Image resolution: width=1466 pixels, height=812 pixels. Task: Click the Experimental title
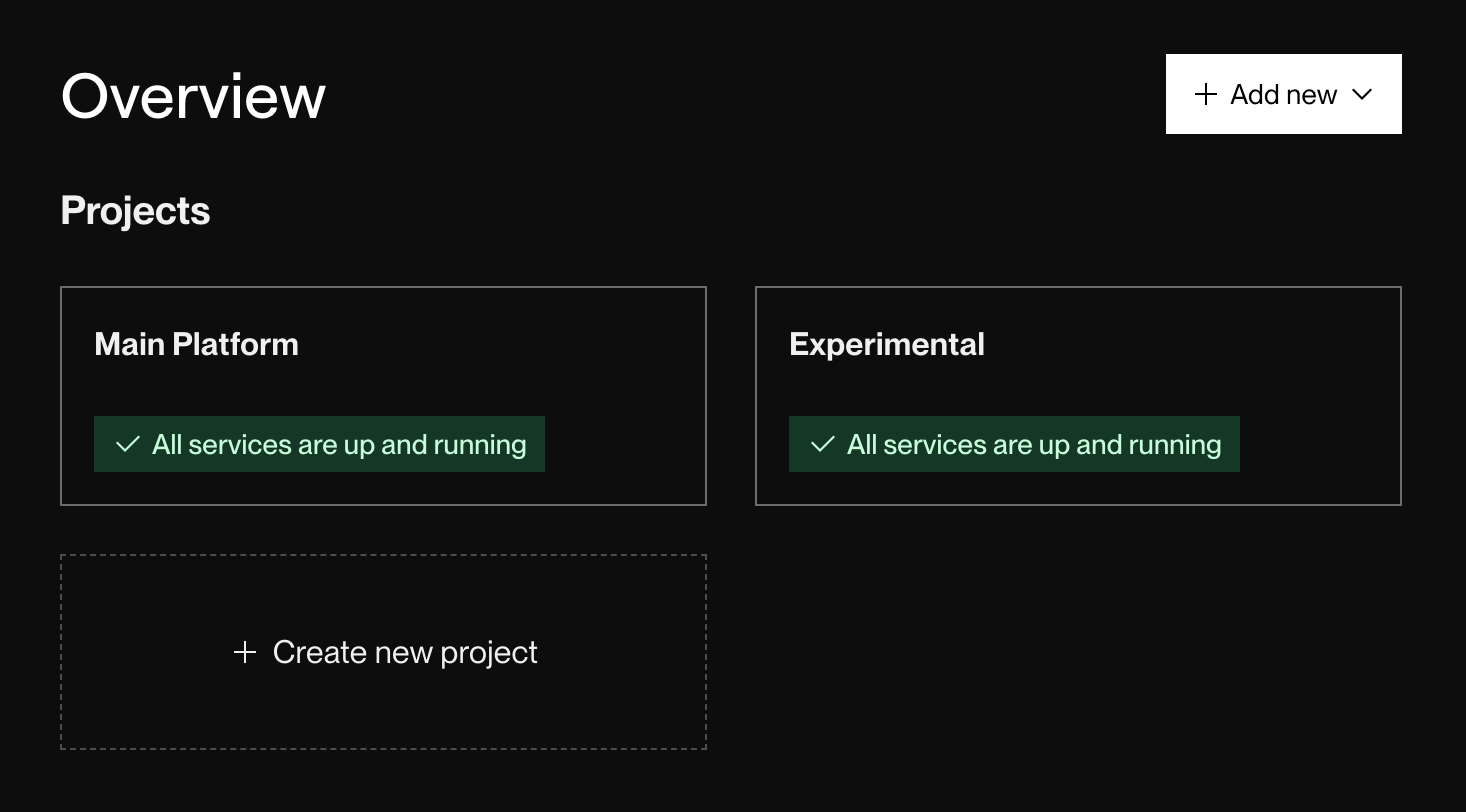[886, 344]
